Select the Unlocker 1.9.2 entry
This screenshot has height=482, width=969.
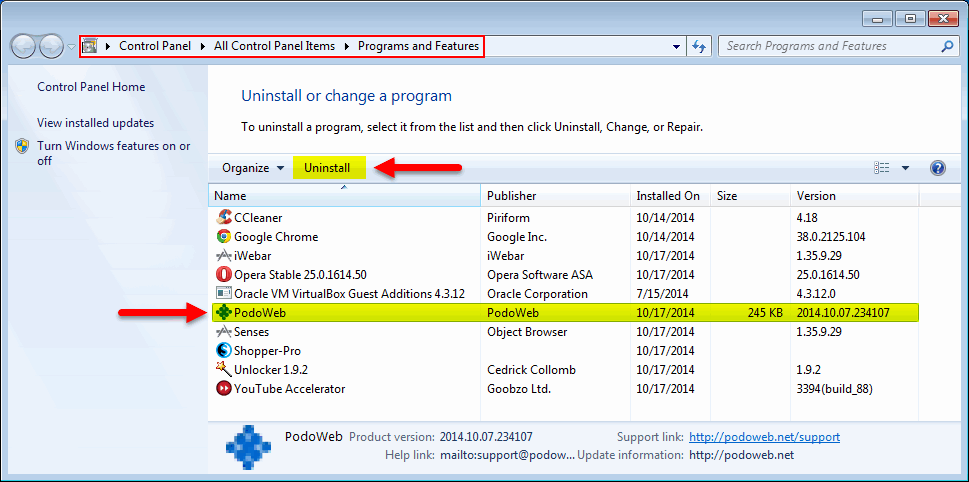pos(271,370)
